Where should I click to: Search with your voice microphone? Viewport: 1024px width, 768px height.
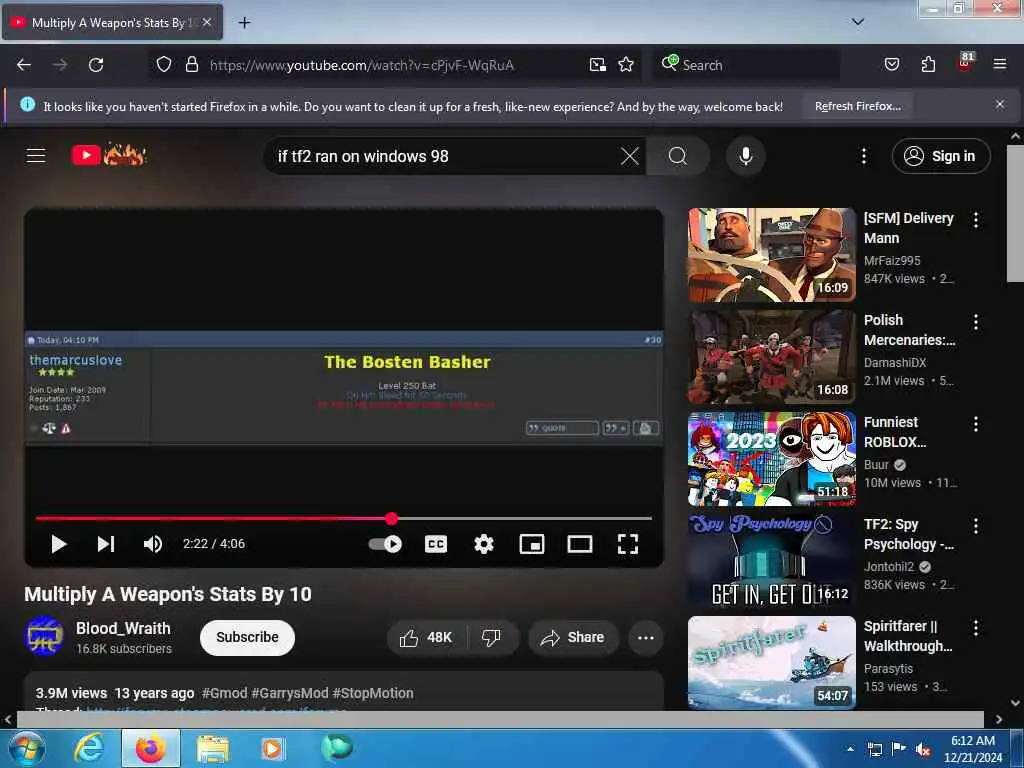[745, 156]
